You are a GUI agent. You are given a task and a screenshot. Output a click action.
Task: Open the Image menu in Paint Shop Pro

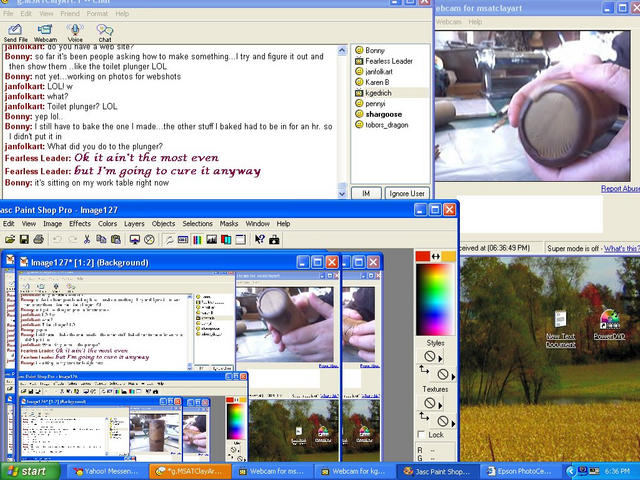pyautogui.click(x=53, y=224)
